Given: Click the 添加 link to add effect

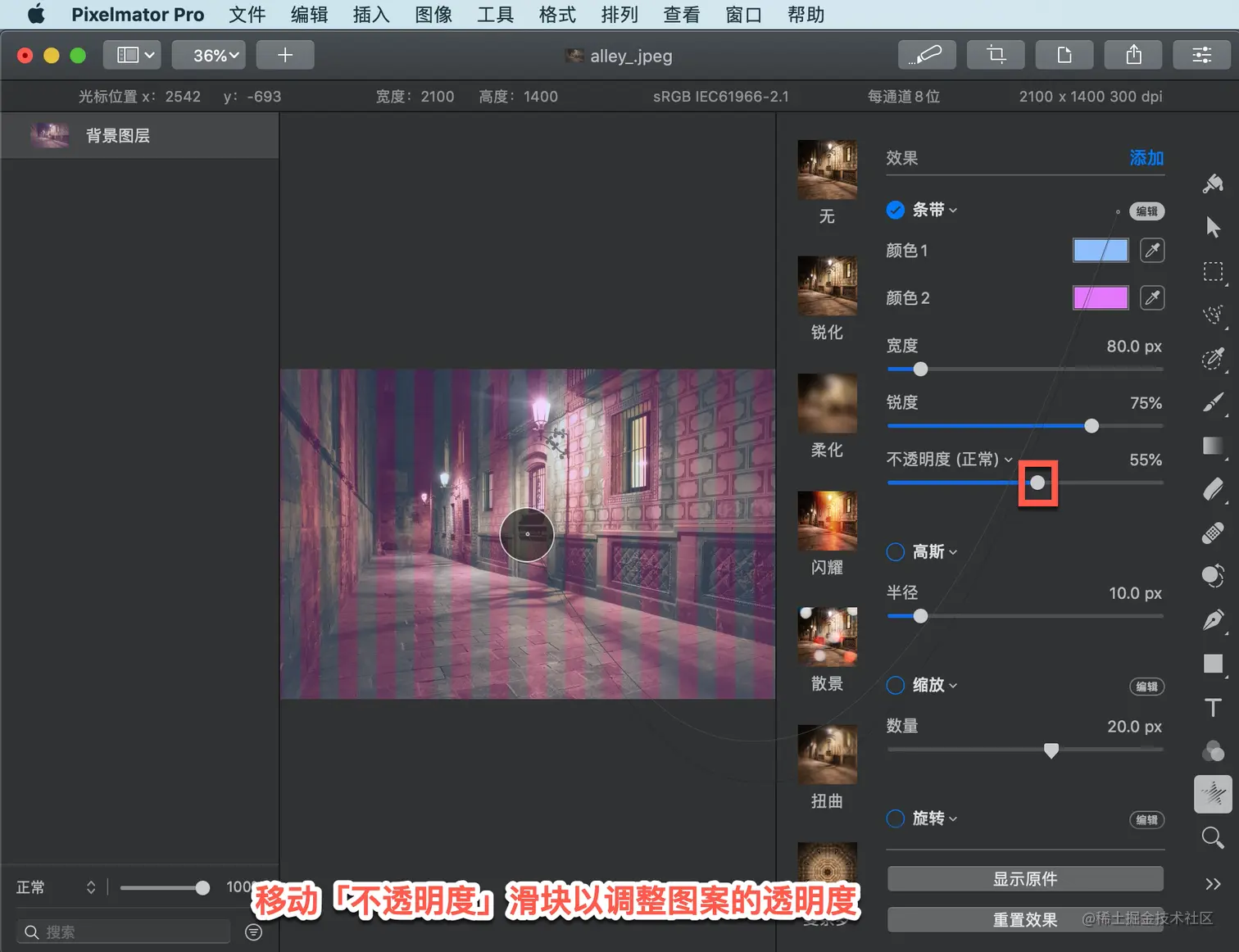Looking at the screenshot, I should coord(1146,158).
